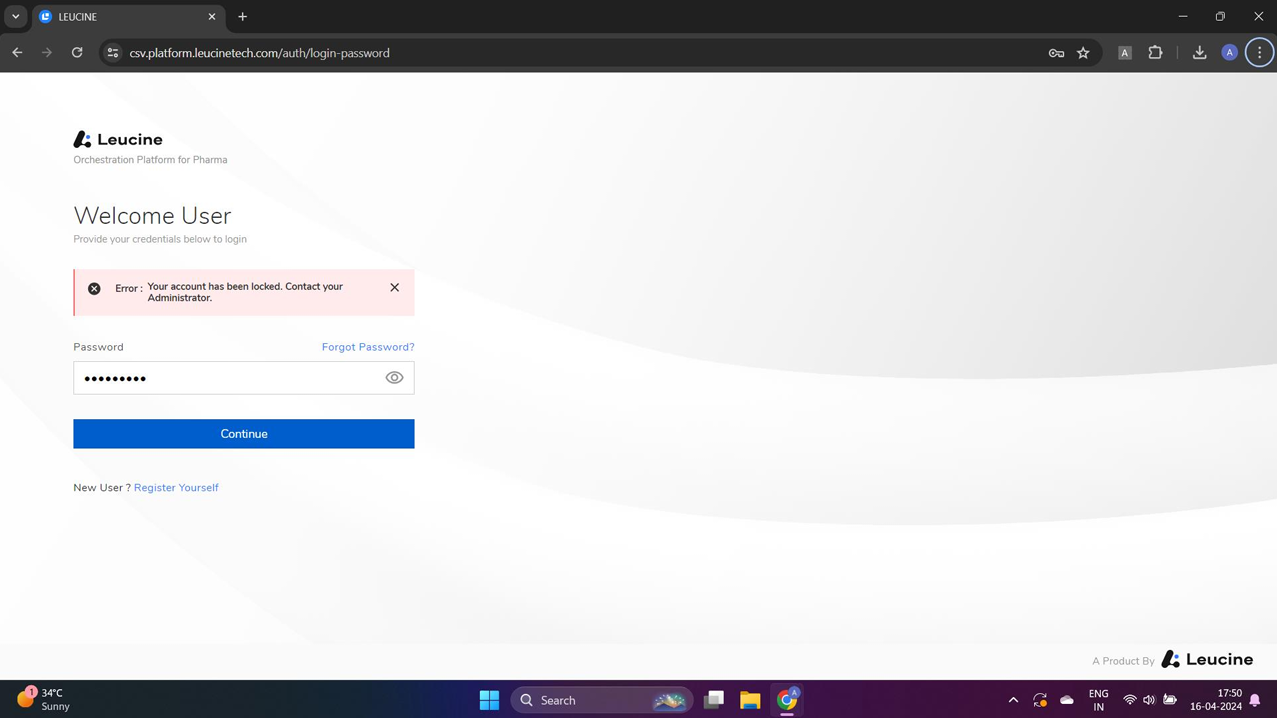Open a new browser tab

[242, 16]
